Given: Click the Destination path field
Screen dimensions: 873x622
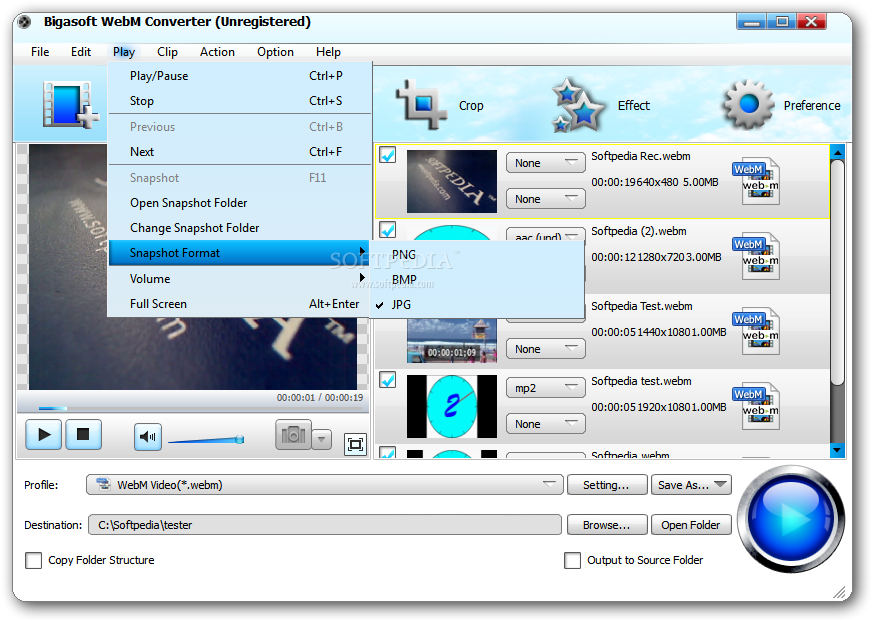Looking at the screenshot, I should [x=325, y=525].
